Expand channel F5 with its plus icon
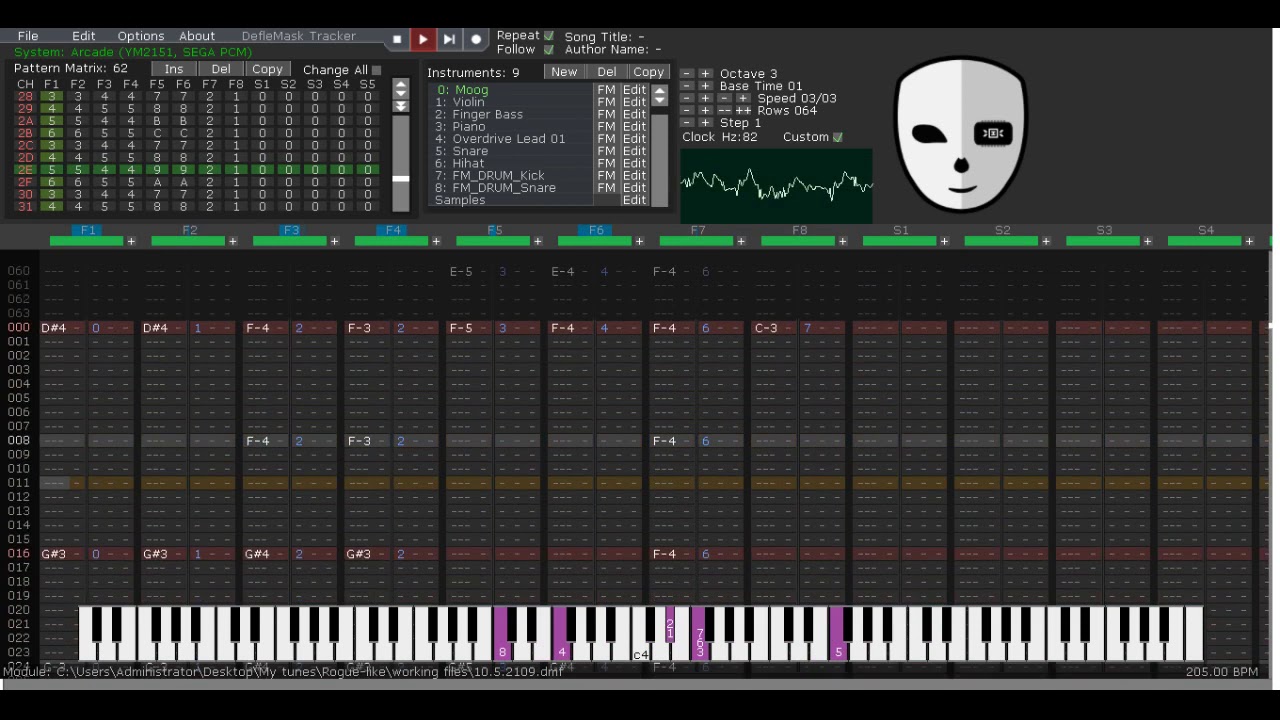 click(538, 241)
